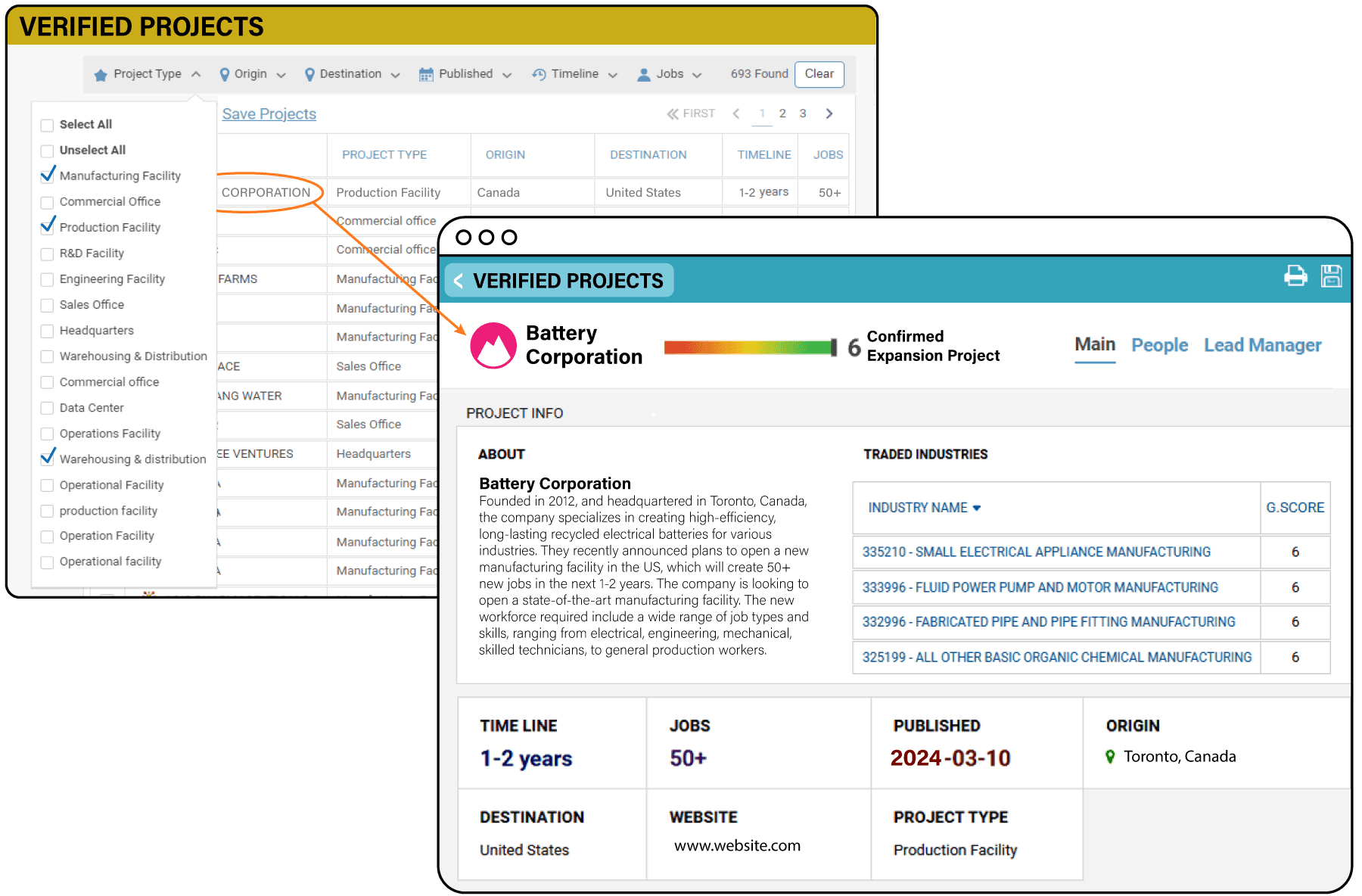Click the back arrow beside Verified Projects

tap(459, 281)
